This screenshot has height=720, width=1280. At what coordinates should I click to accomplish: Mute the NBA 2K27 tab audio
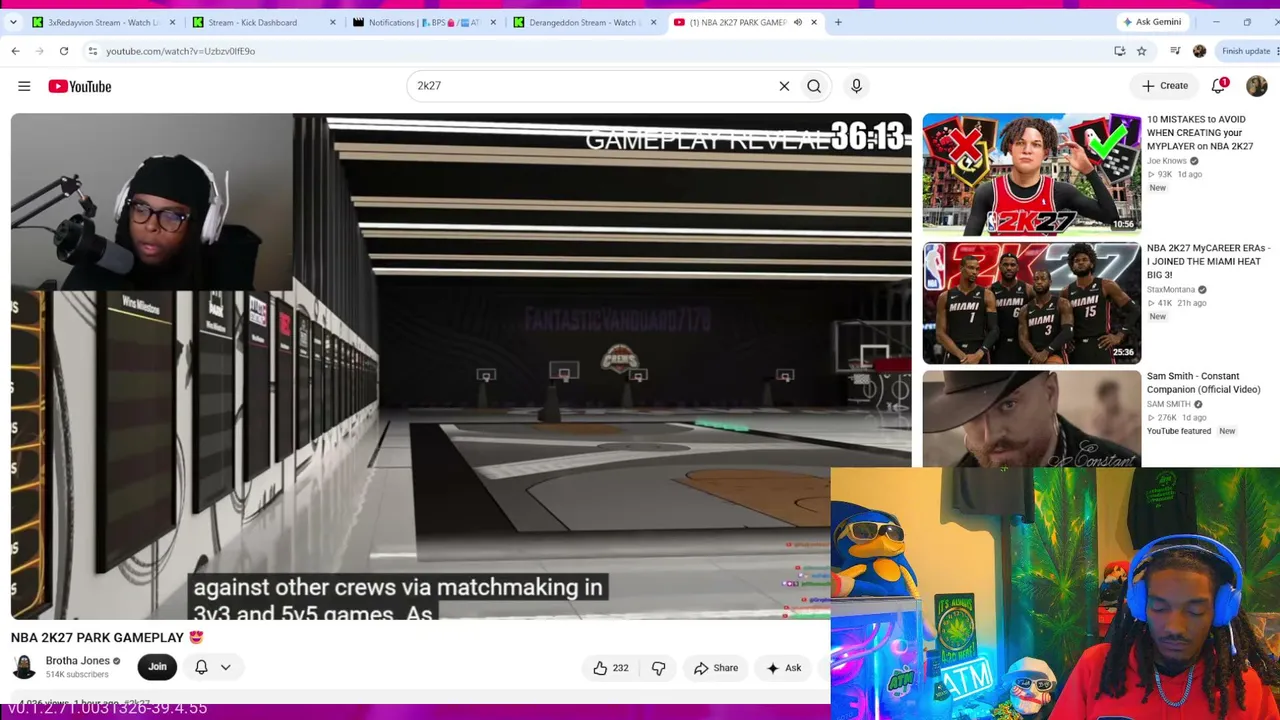pyautogui.click(x=798, y=22)
